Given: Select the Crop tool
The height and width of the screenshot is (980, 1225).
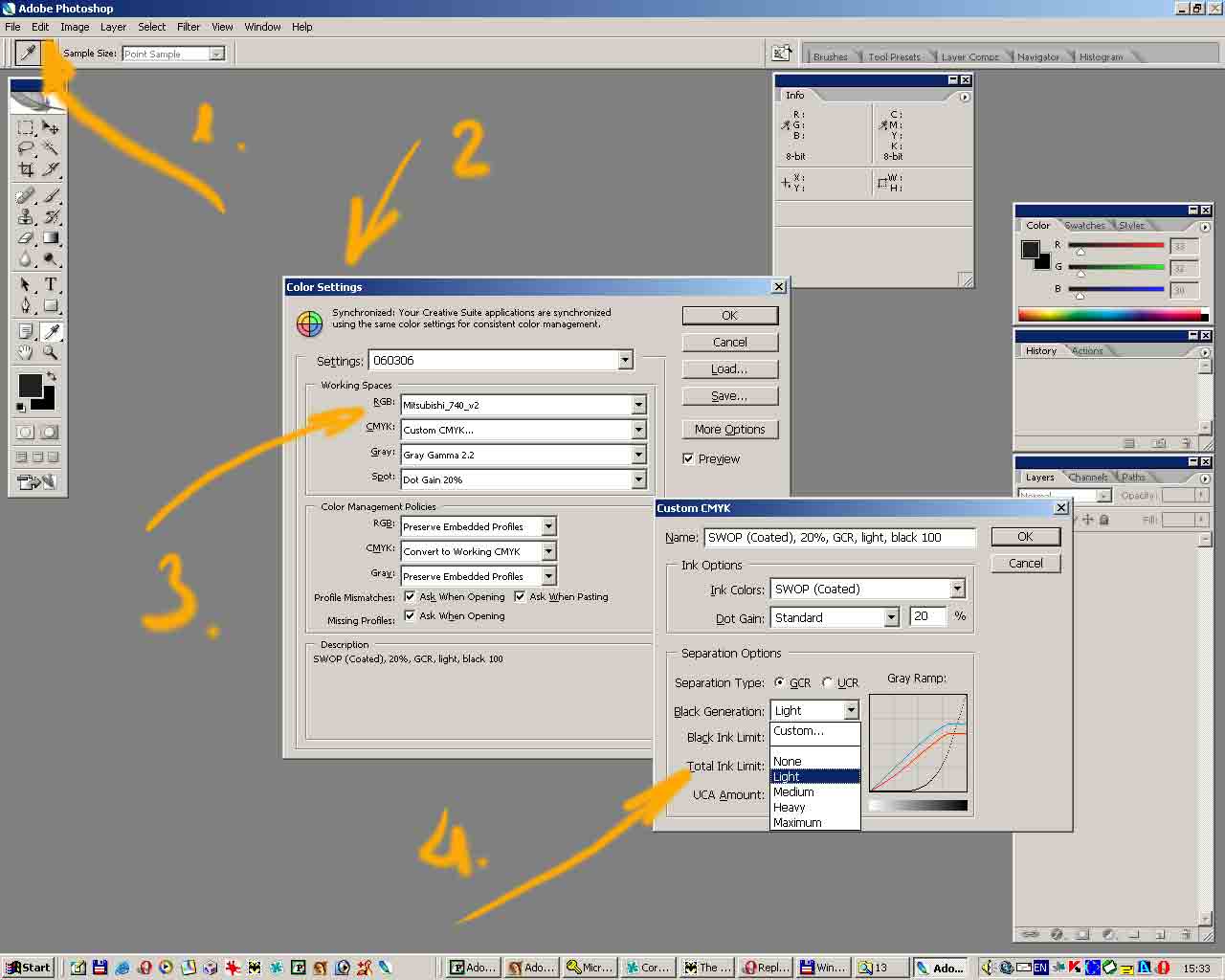Looking at the screenshot, I should (x=26, y=169).
